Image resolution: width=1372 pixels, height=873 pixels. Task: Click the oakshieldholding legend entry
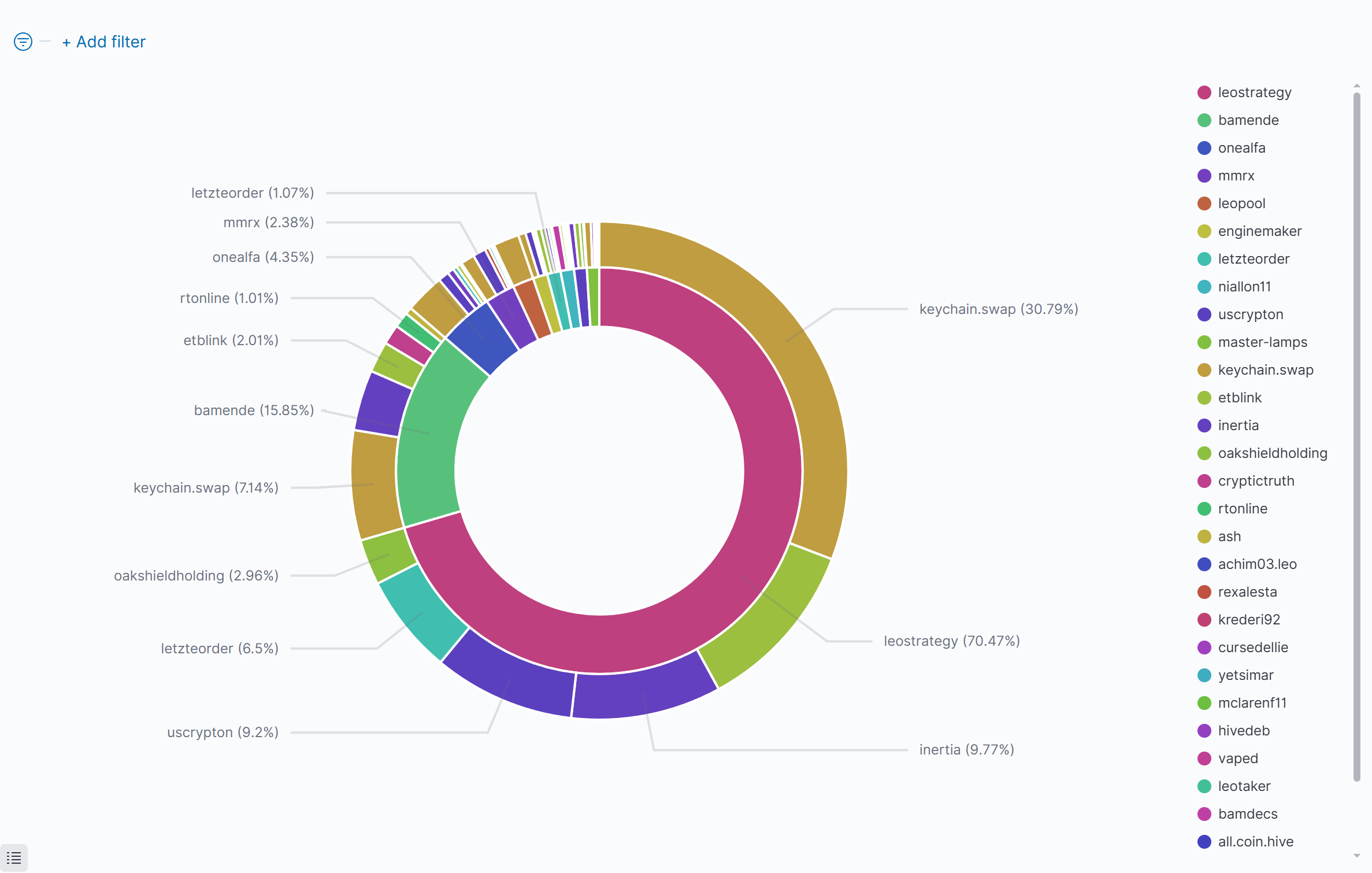(1272, 453)
